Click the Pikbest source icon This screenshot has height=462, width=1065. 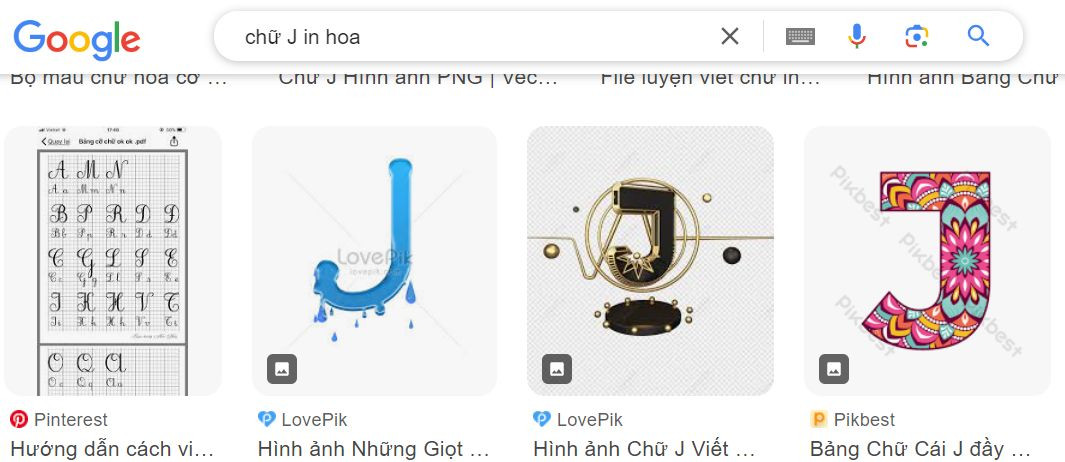coord(819,419)
